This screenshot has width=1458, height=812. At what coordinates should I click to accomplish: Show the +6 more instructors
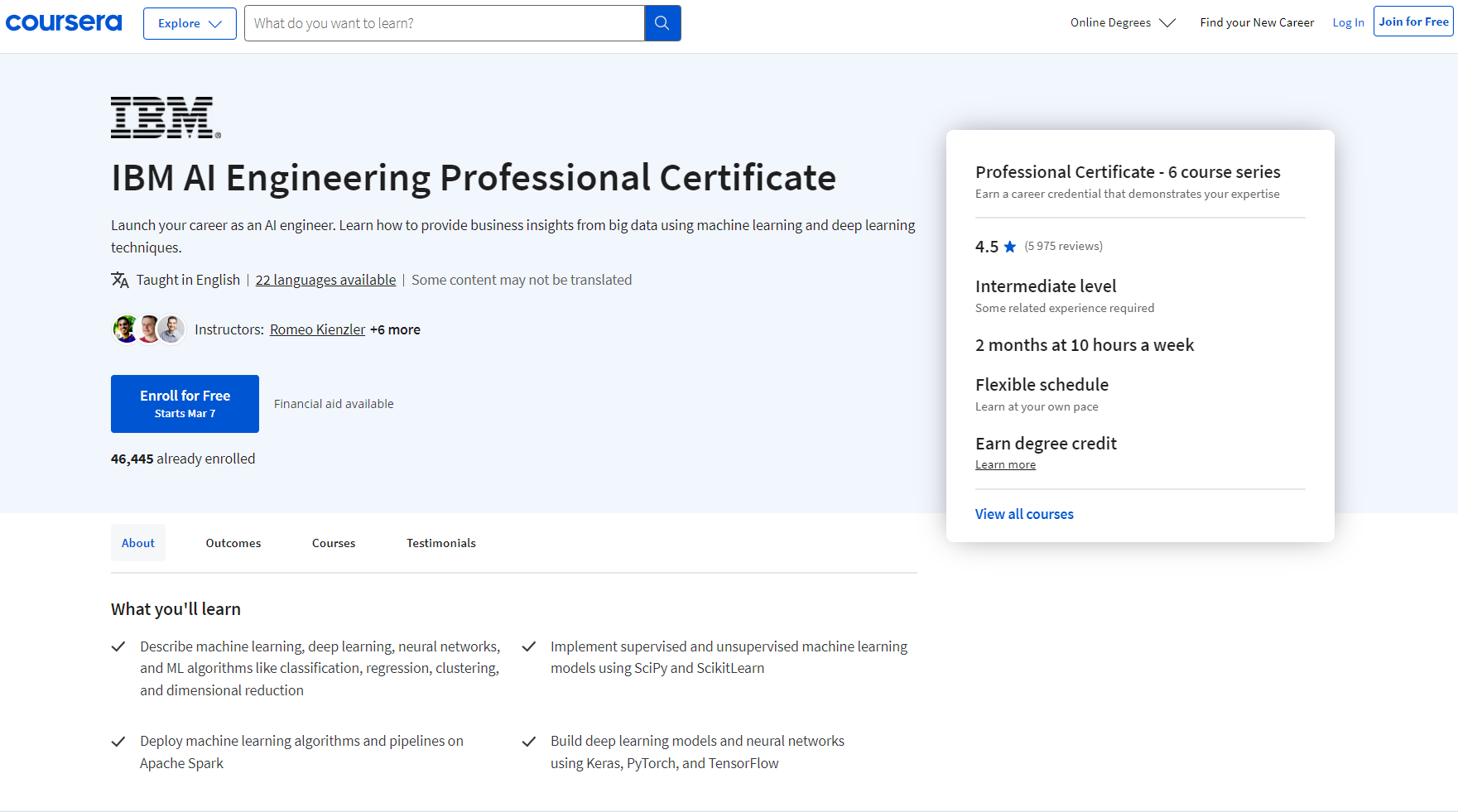(395, 329)
